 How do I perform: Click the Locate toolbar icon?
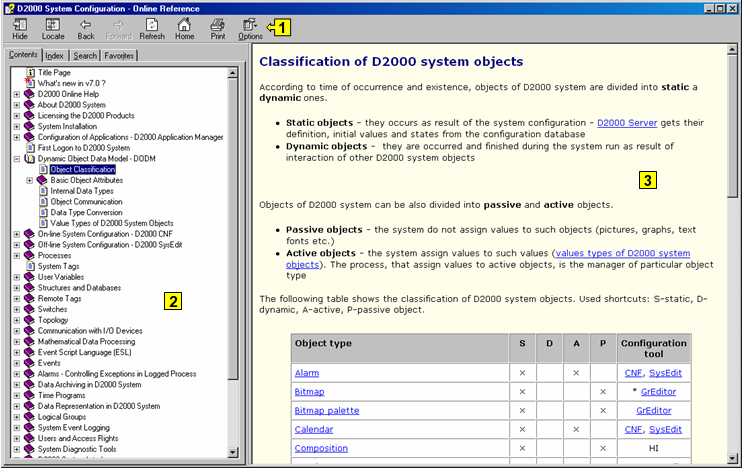pyautogui.click(x=53, y=28)
